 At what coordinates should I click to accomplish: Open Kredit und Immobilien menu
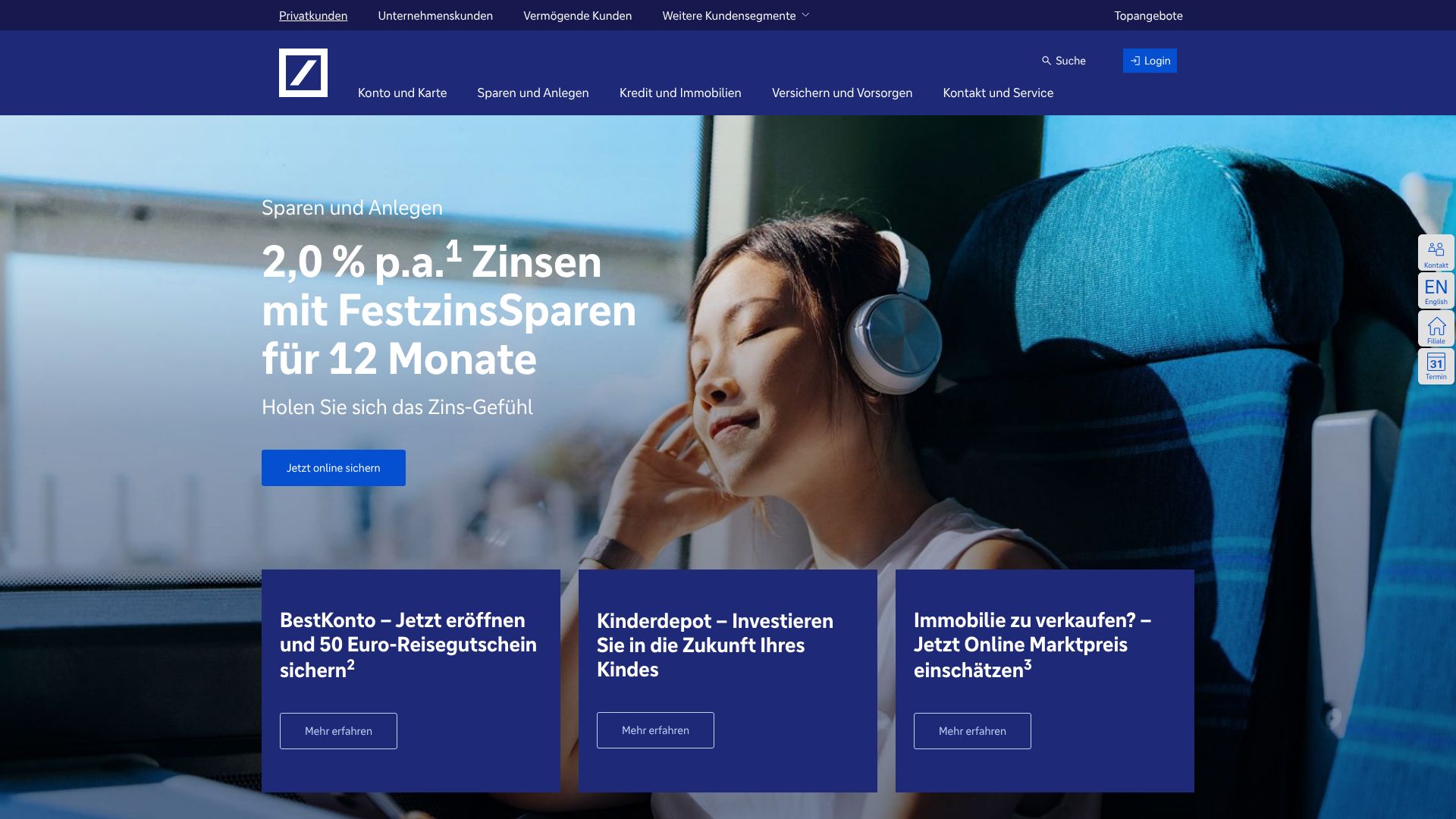680,93
